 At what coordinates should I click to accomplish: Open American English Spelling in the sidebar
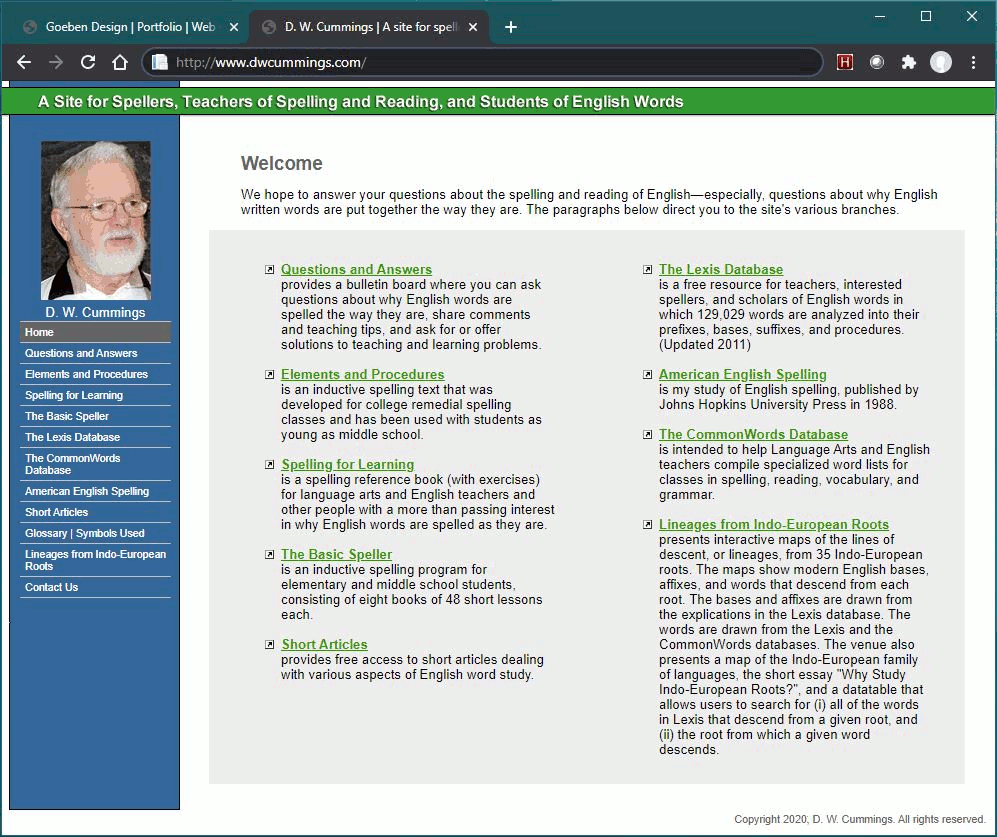95,491
